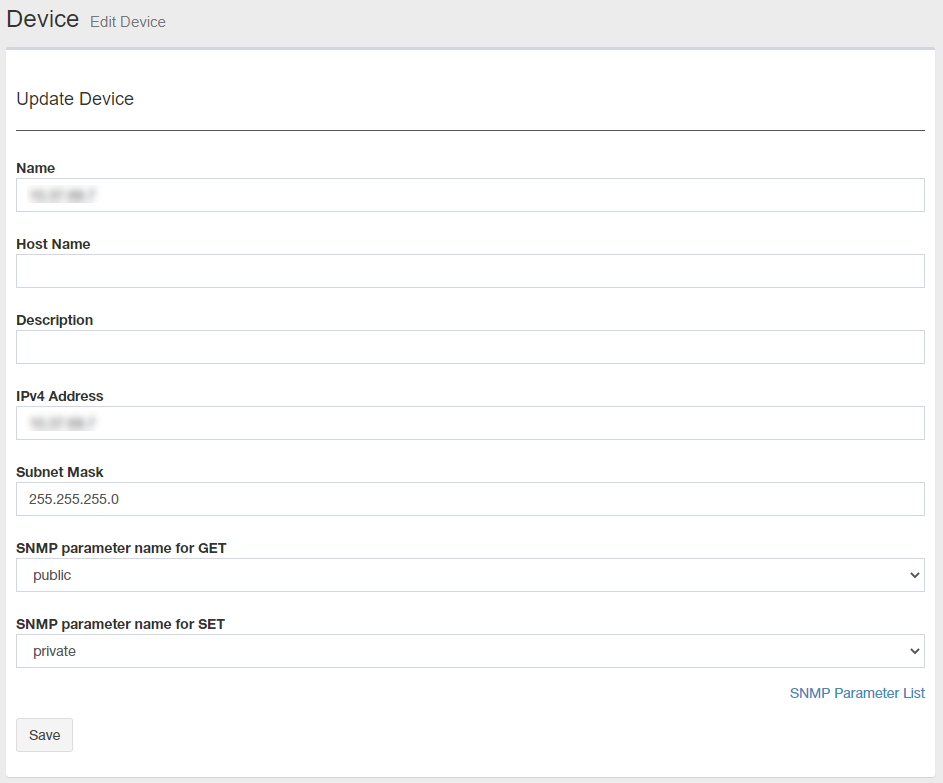The width and height of the screenshot is (943, 783).
Task: Select the IPv4 Address input field
Action: pyautogui.click(x=470, y=423)
